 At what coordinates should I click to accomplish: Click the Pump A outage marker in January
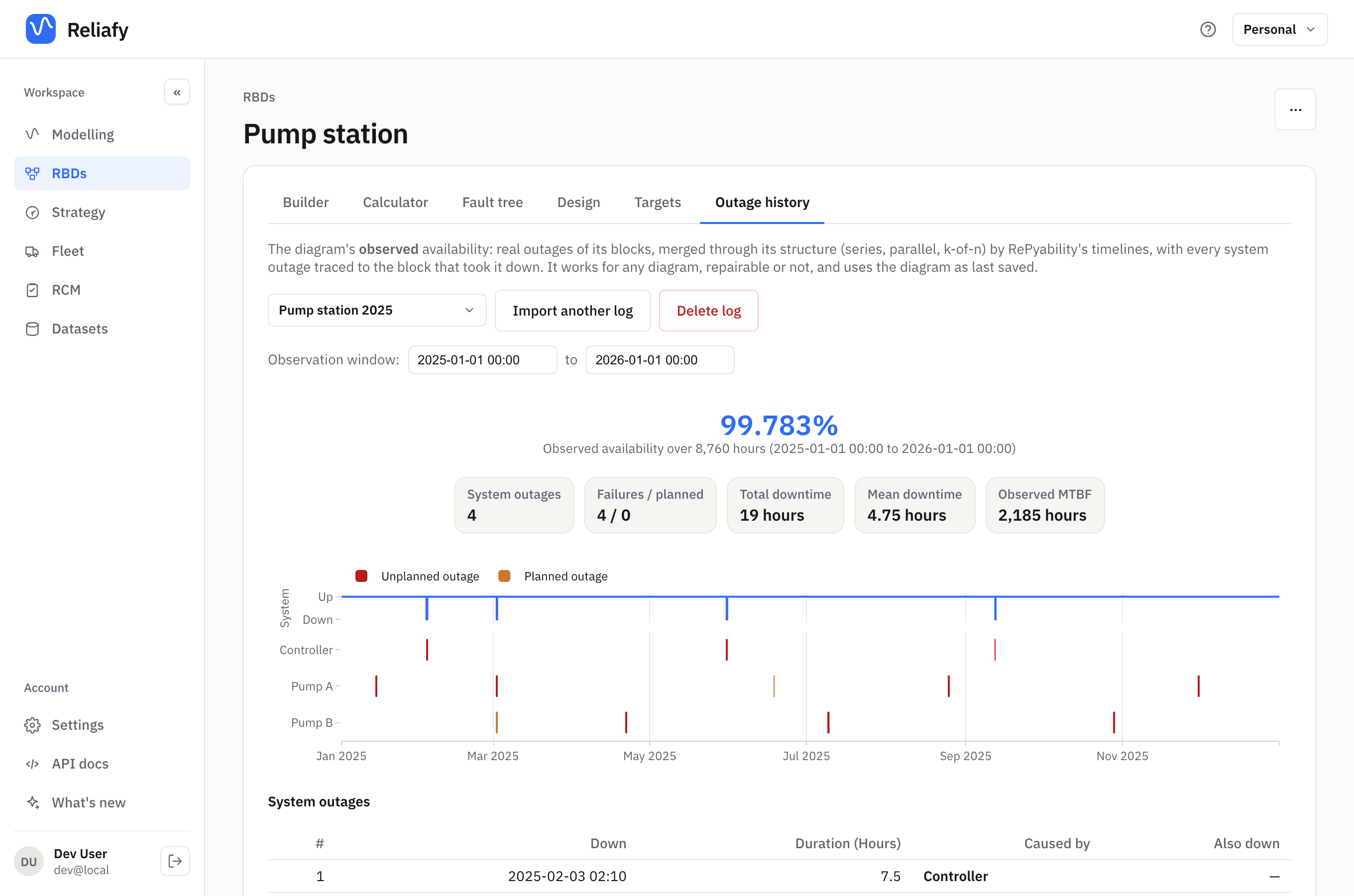click(x=376, y=686)
